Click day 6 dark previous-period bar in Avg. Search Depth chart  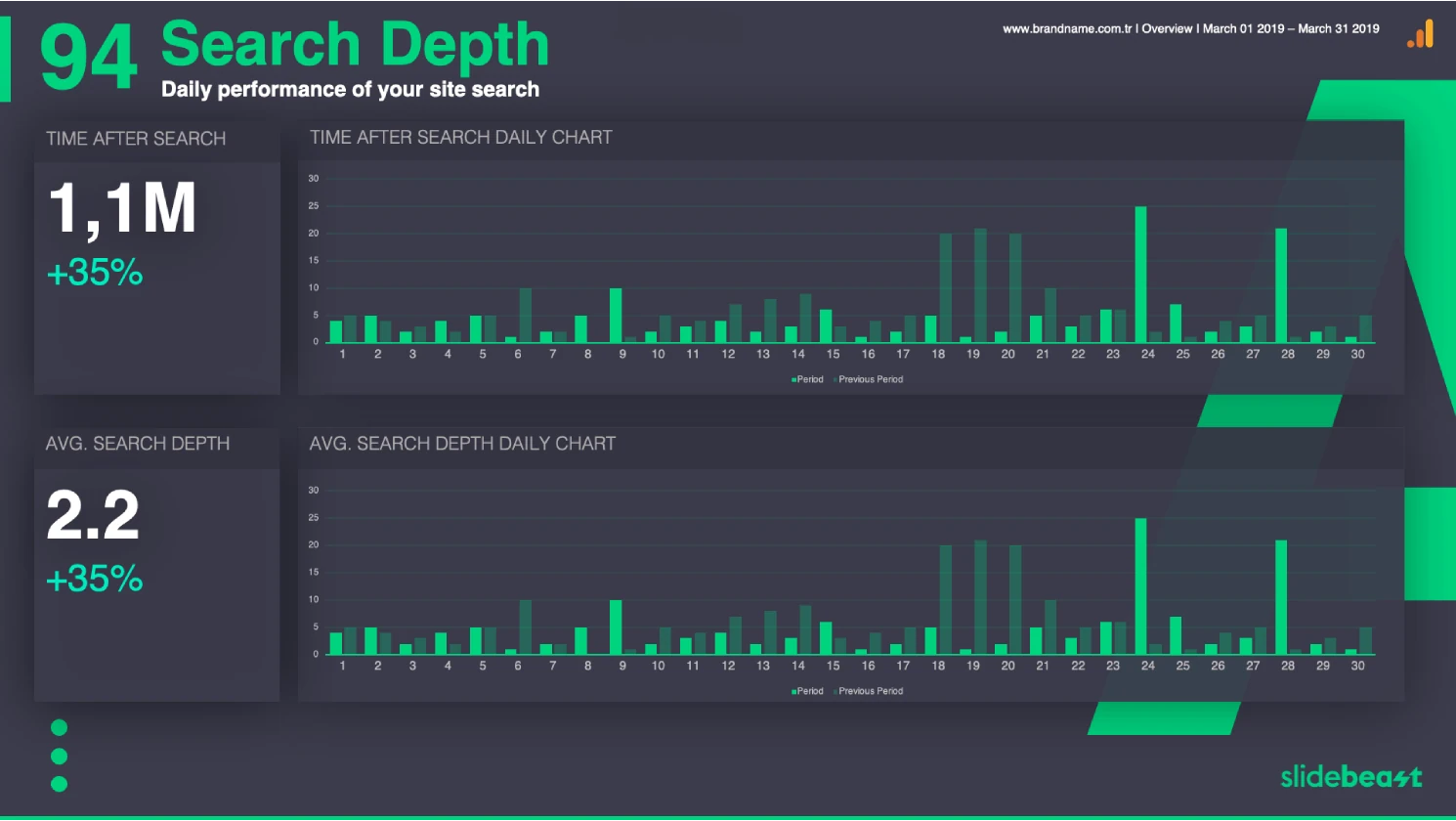click(x=526, y=627)
